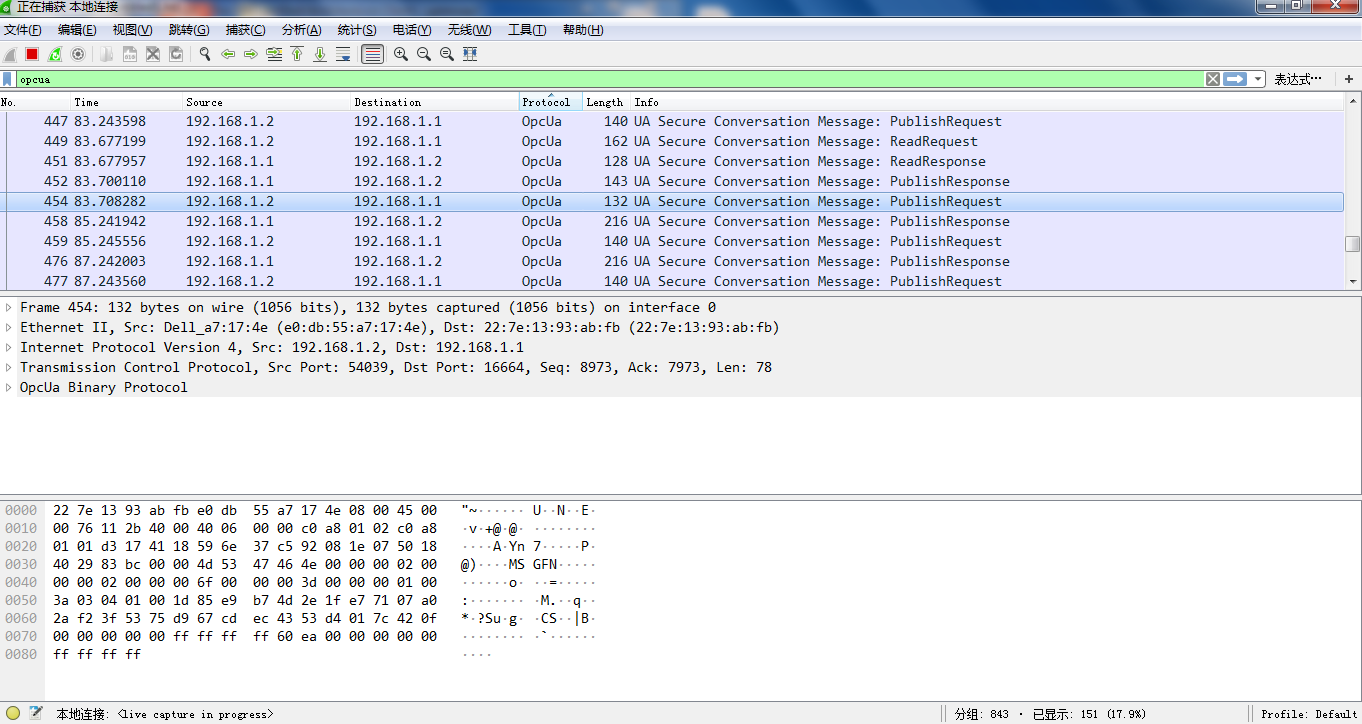
Task: Jump to the last packet
Action: click(320, 54)
